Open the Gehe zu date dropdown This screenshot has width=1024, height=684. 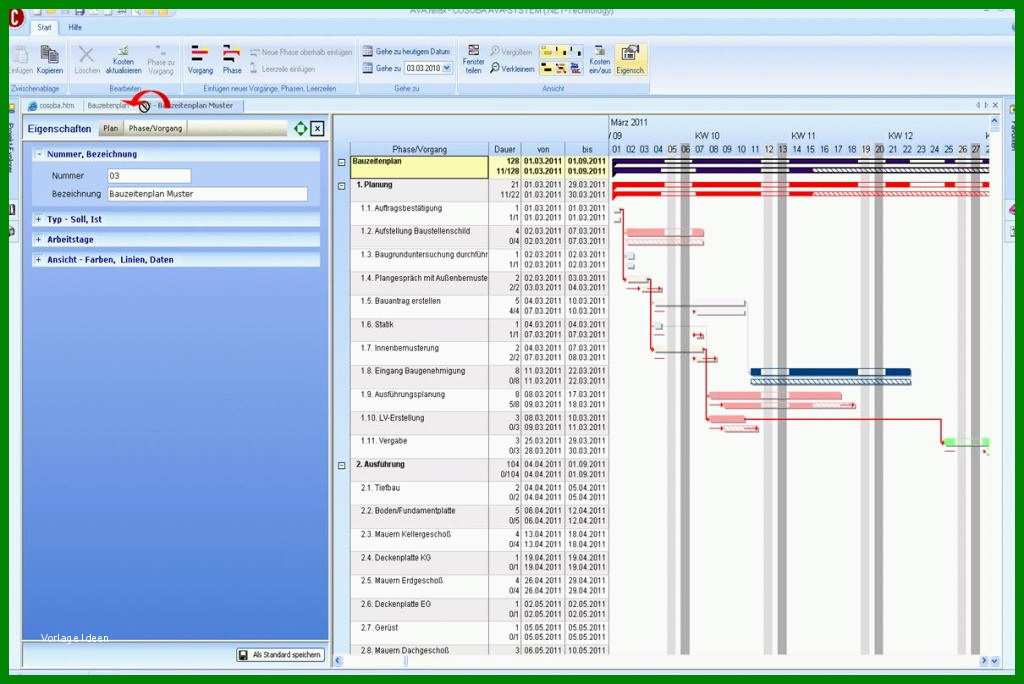tap(447, 68)
